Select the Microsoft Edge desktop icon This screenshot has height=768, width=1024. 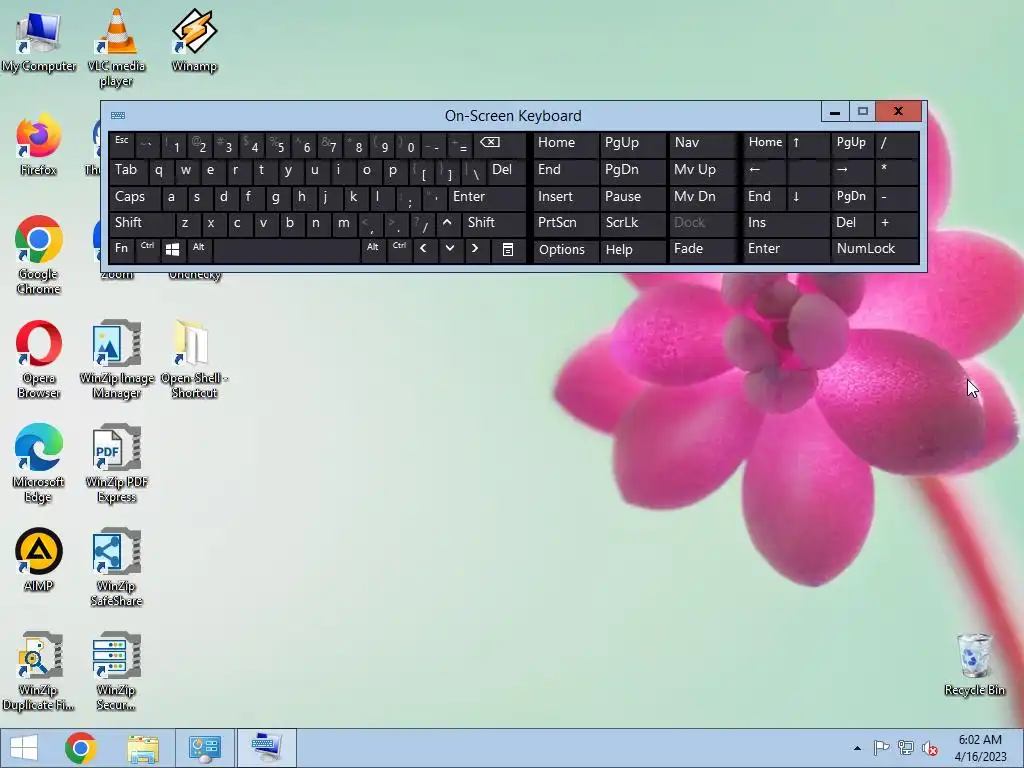point(39,462)
